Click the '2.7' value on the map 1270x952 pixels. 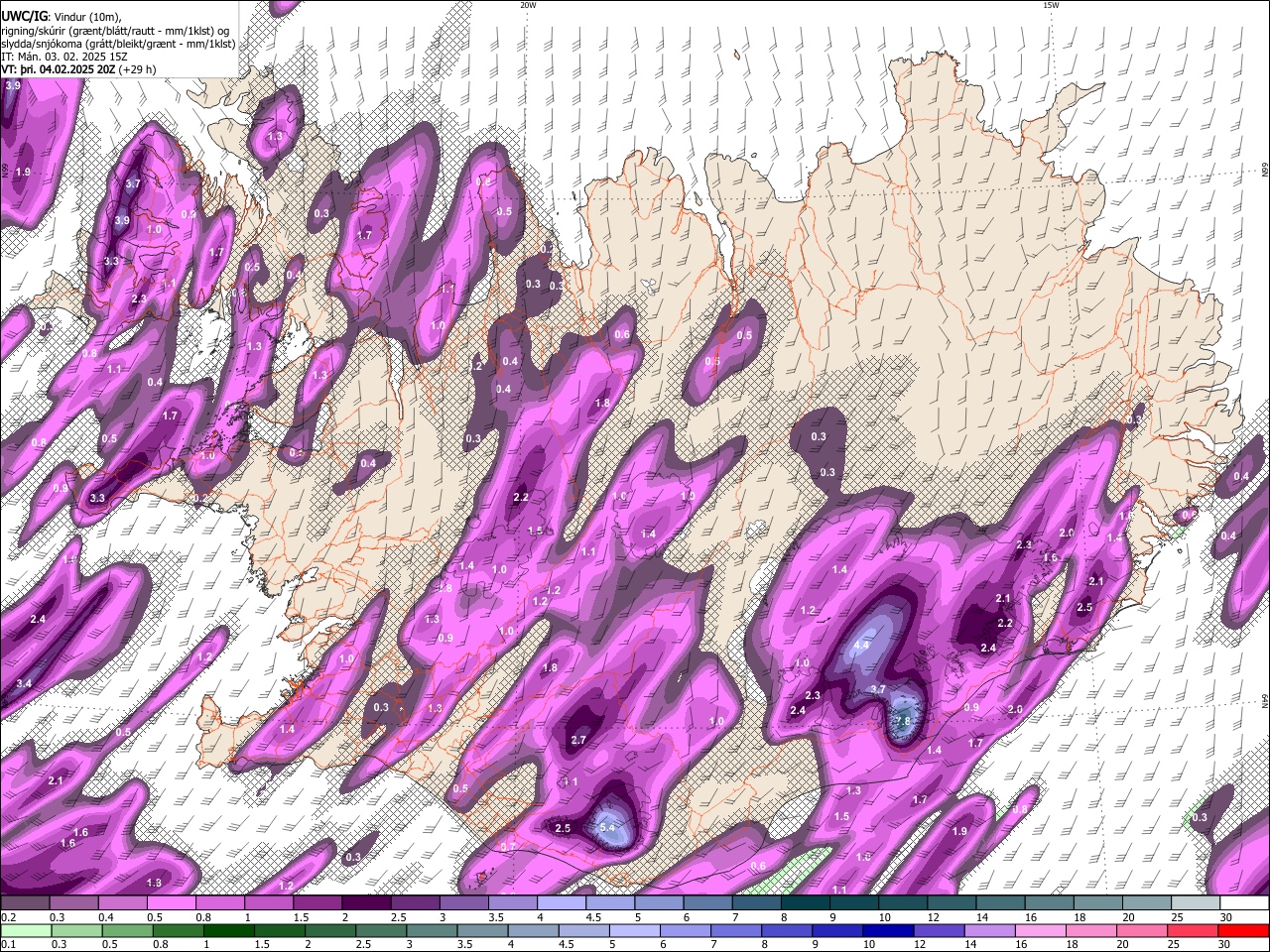(x=579, y=740)
